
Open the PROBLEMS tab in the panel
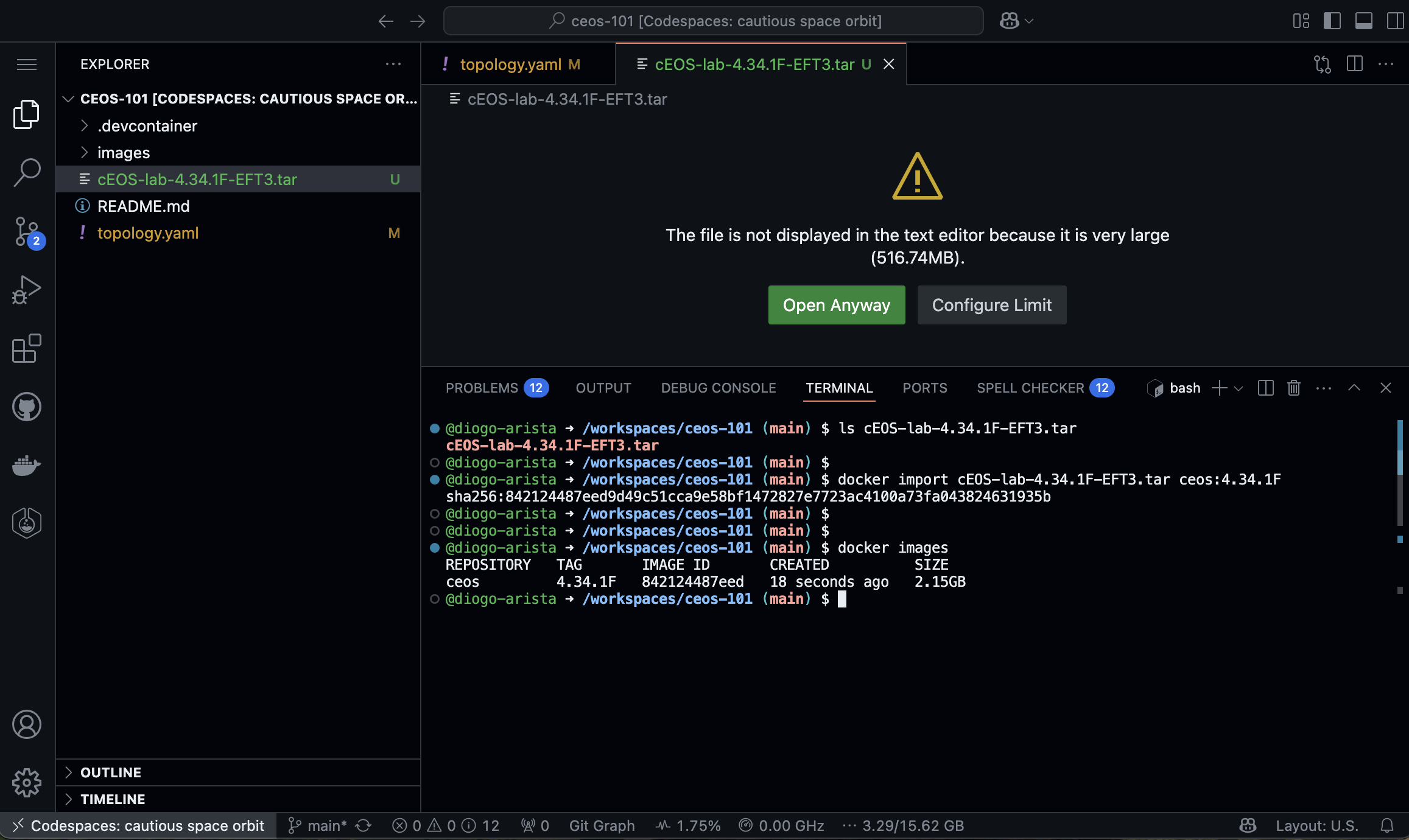pyautogui.click(x=481, y=388)
